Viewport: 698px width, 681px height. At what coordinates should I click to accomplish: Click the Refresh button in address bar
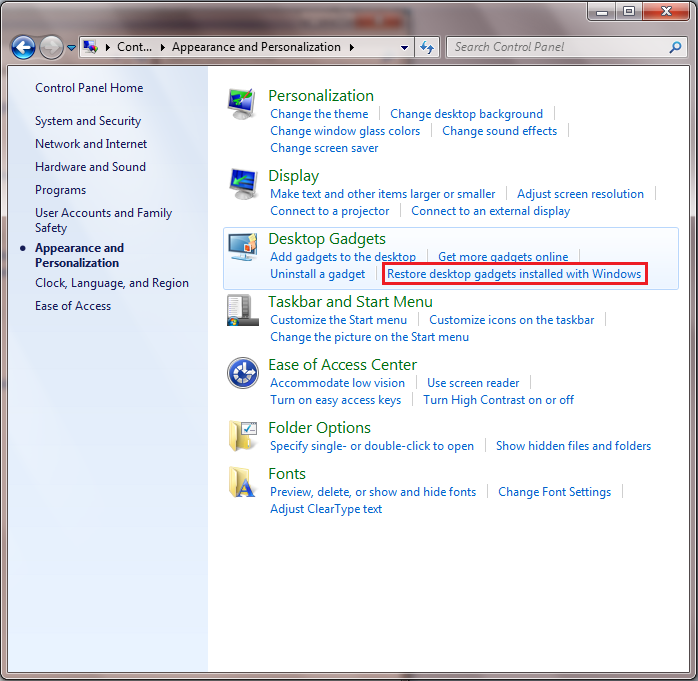427,48
